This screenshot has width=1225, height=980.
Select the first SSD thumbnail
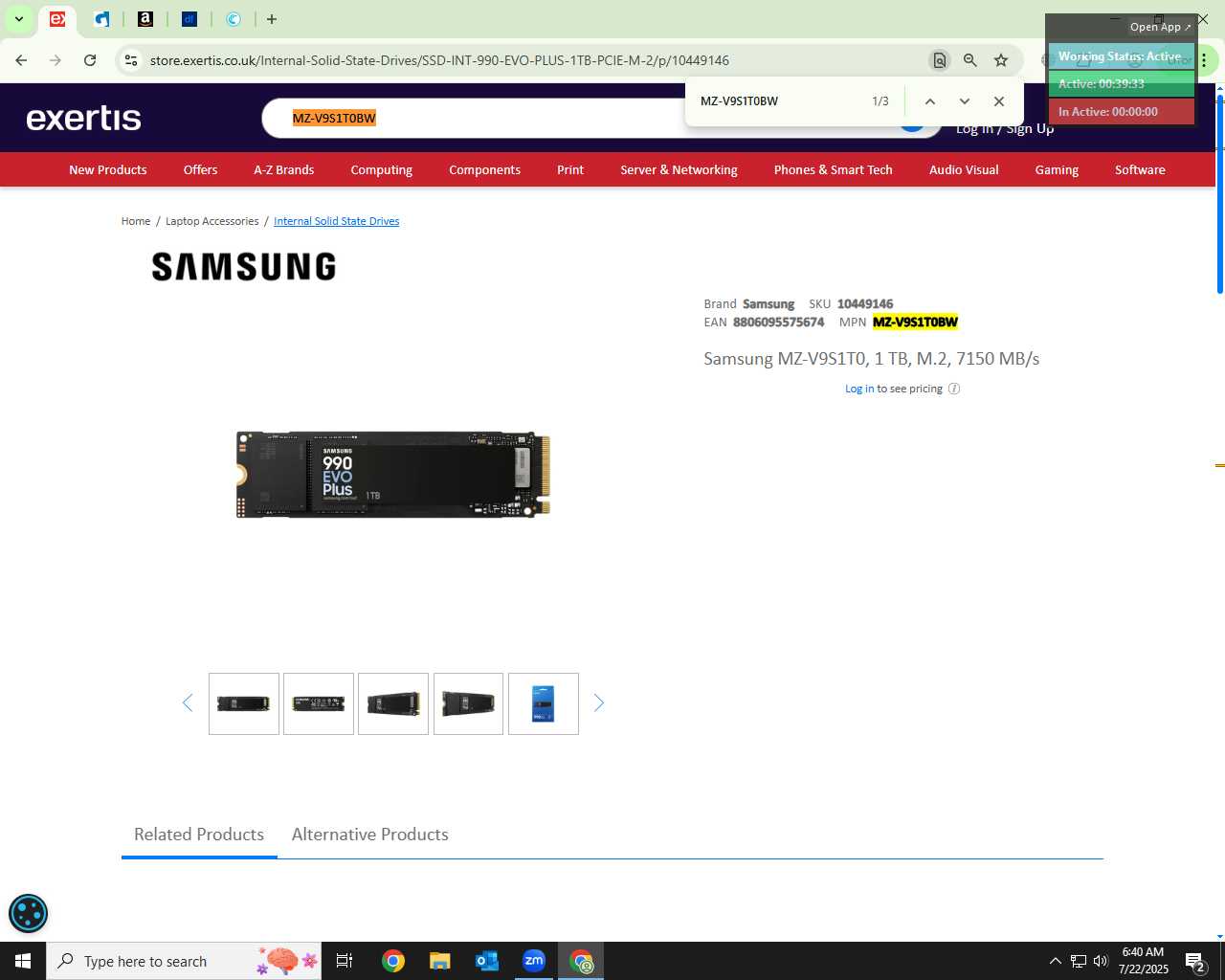pyautogui.click(x=244, y=703)
